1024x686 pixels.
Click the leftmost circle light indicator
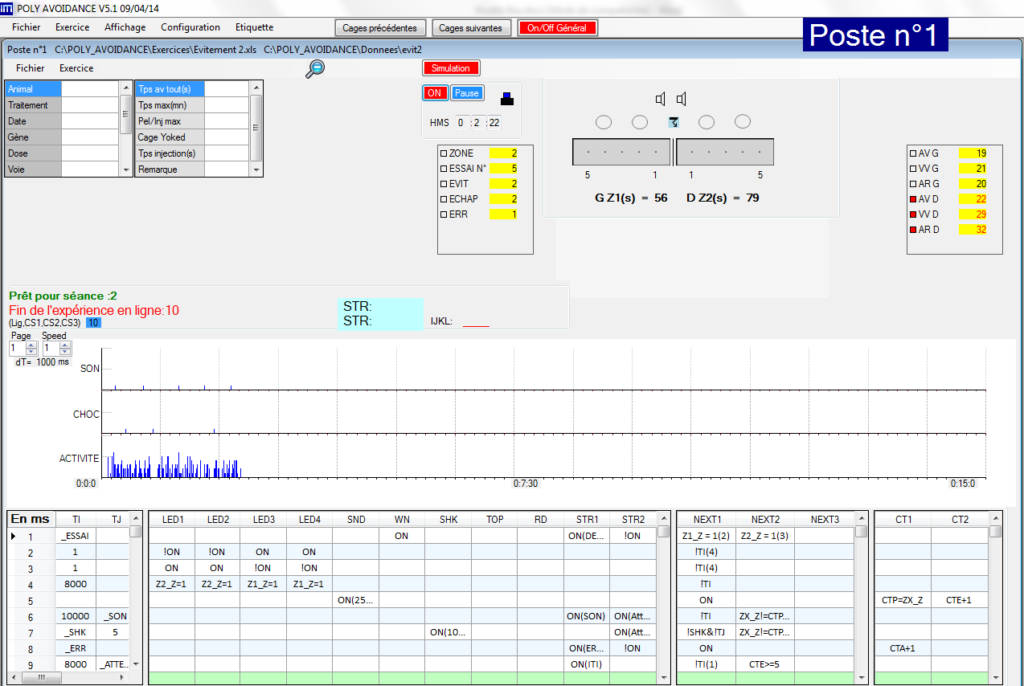[x=603, y=122]
